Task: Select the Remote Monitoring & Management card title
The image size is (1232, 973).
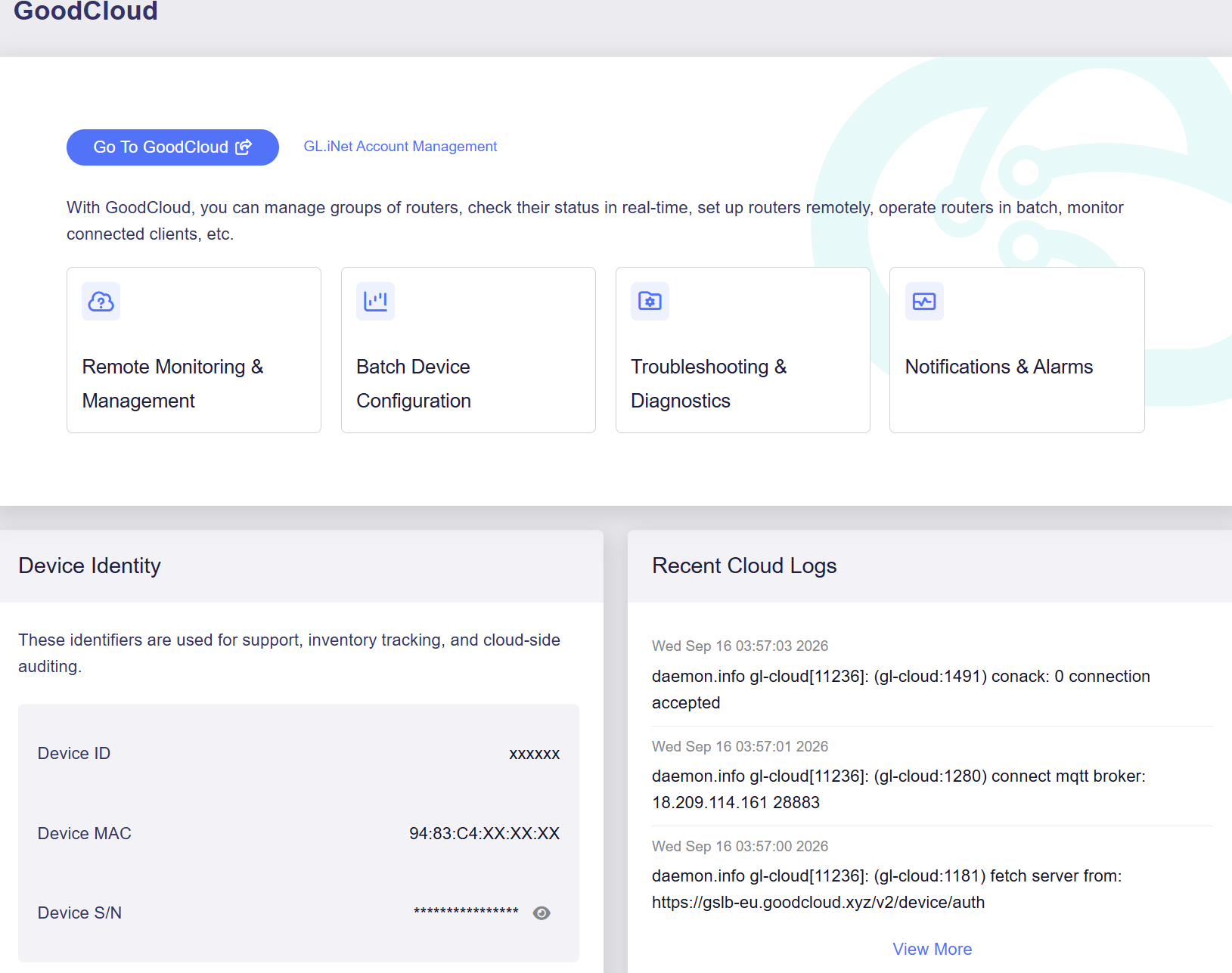Action: [173, 383]
